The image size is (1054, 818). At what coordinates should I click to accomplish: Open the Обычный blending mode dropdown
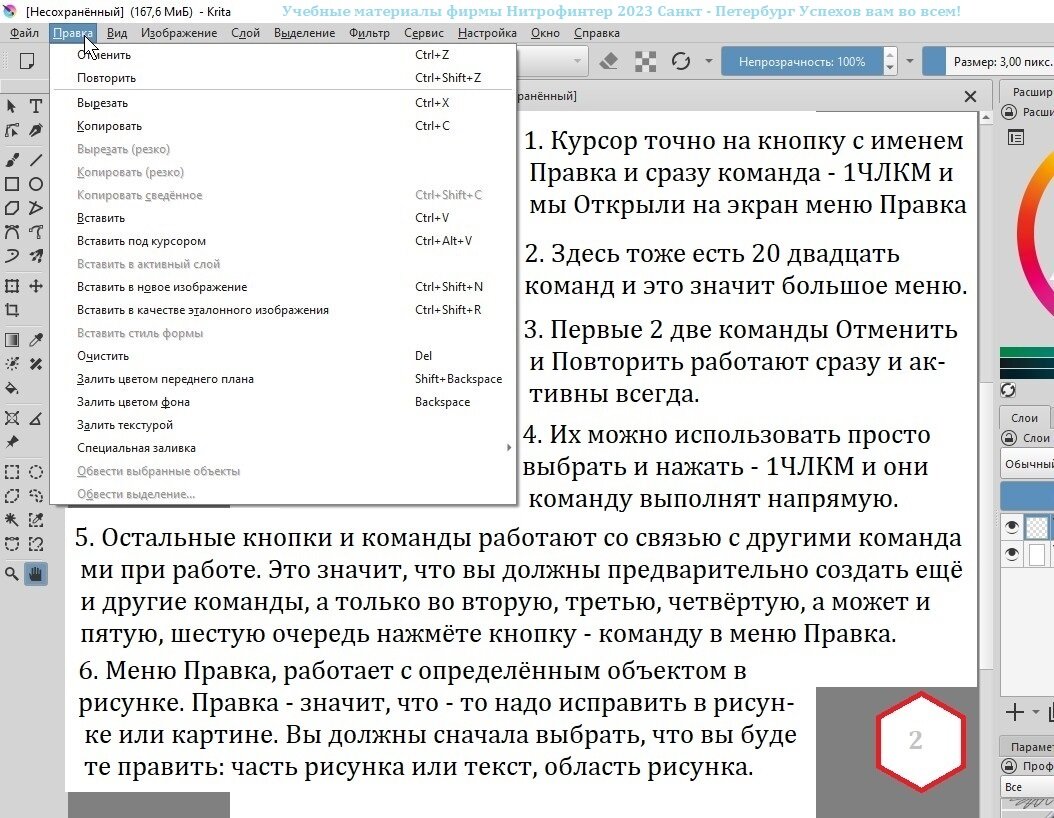[x=1030, y=463]
